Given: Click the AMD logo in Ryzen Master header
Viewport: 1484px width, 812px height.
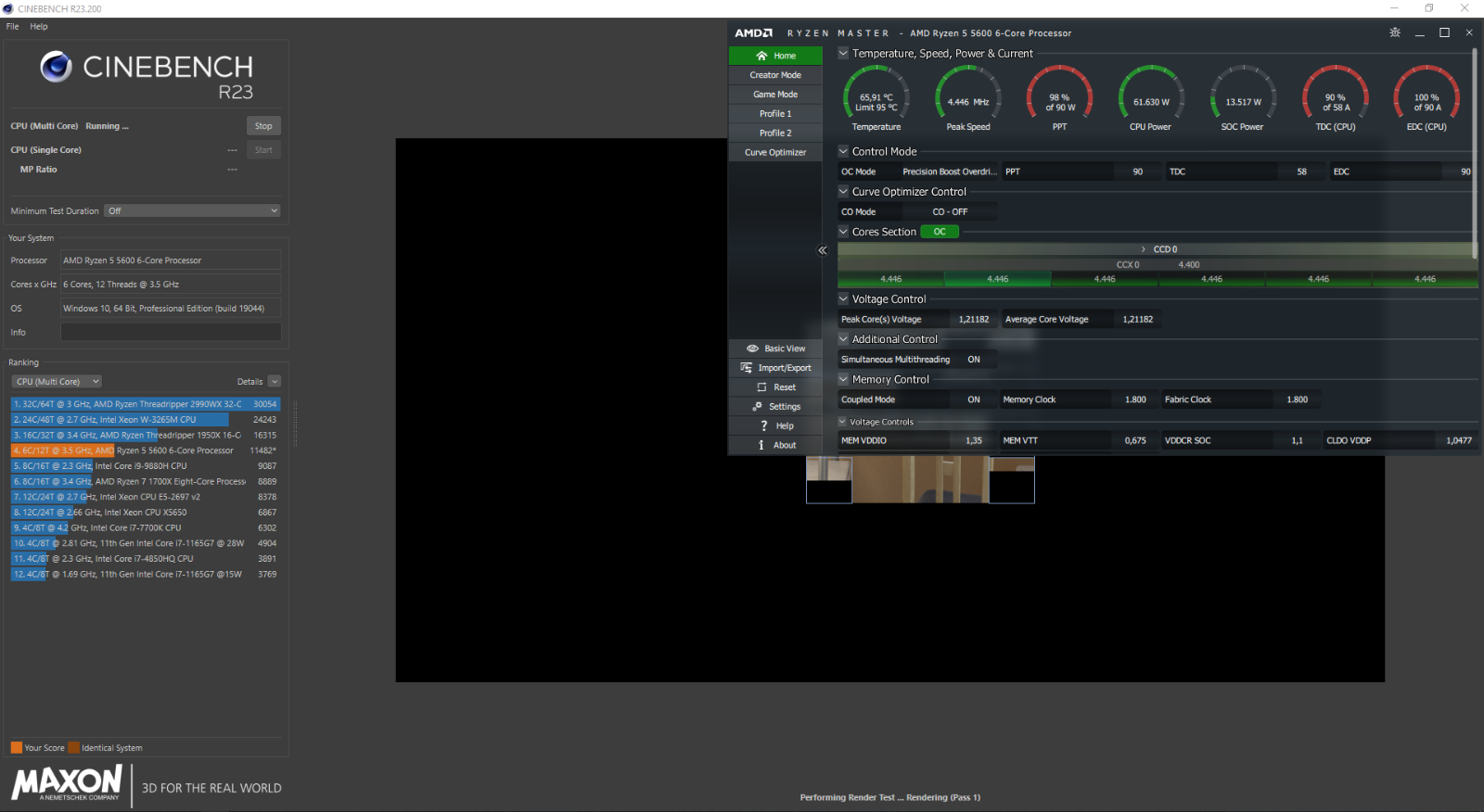Looking at the screenshot, I should click(753, 33).
